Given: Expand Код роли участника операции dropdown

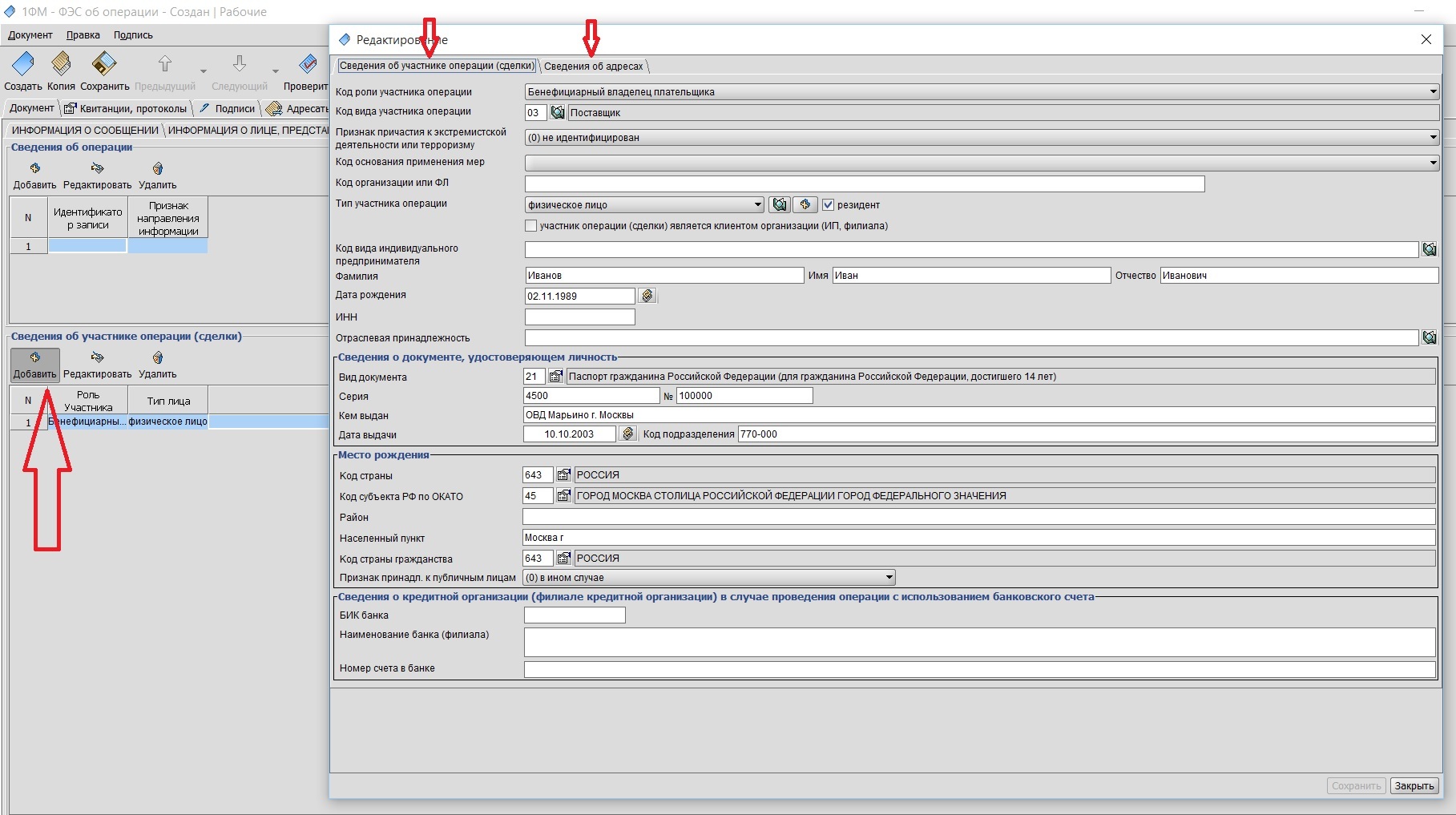Looking at the screenshot, I should (x=1433, y=91).
